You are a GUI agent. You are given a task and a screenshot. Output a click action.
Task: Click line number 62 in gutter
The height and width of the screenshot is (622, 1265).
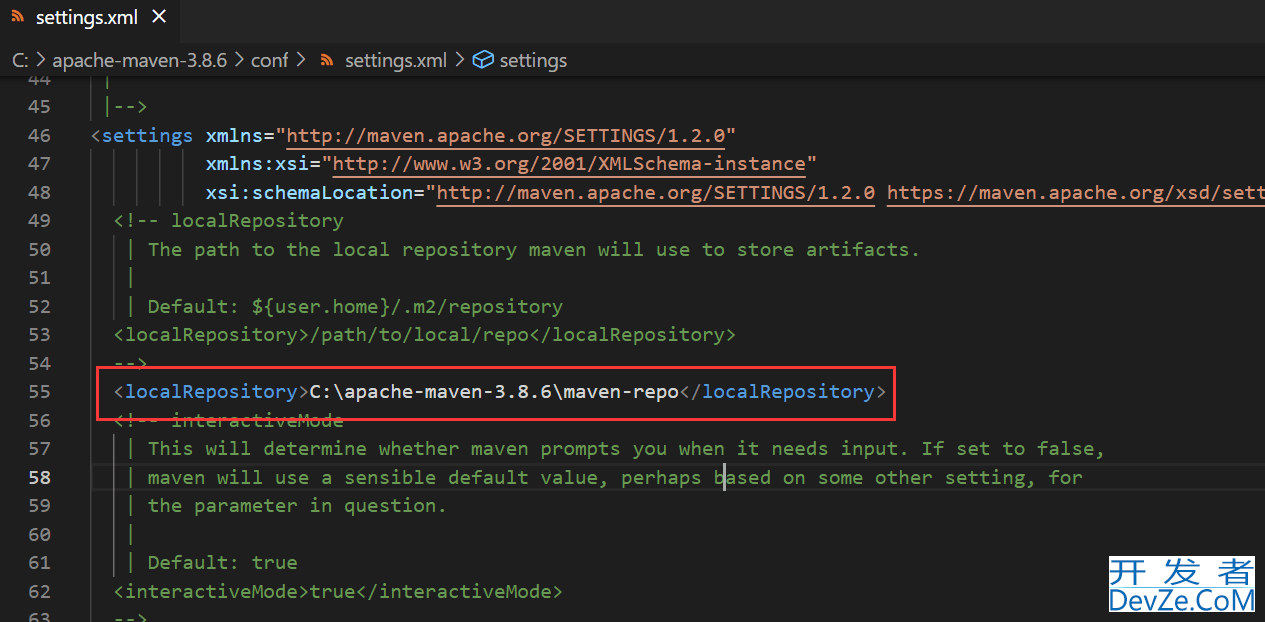[39, 591]
